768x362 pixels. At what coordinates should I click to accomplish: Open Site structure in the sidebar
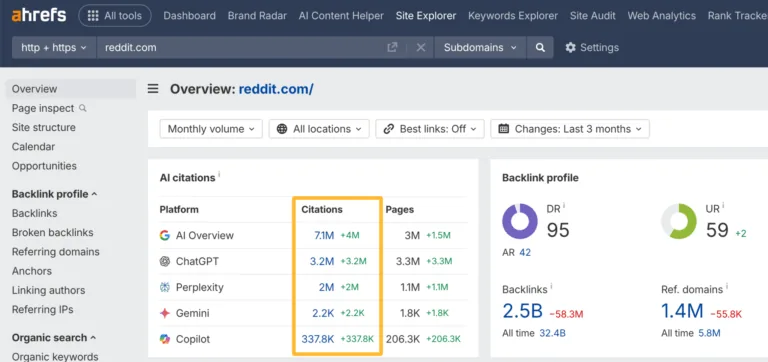click(44, 127)
